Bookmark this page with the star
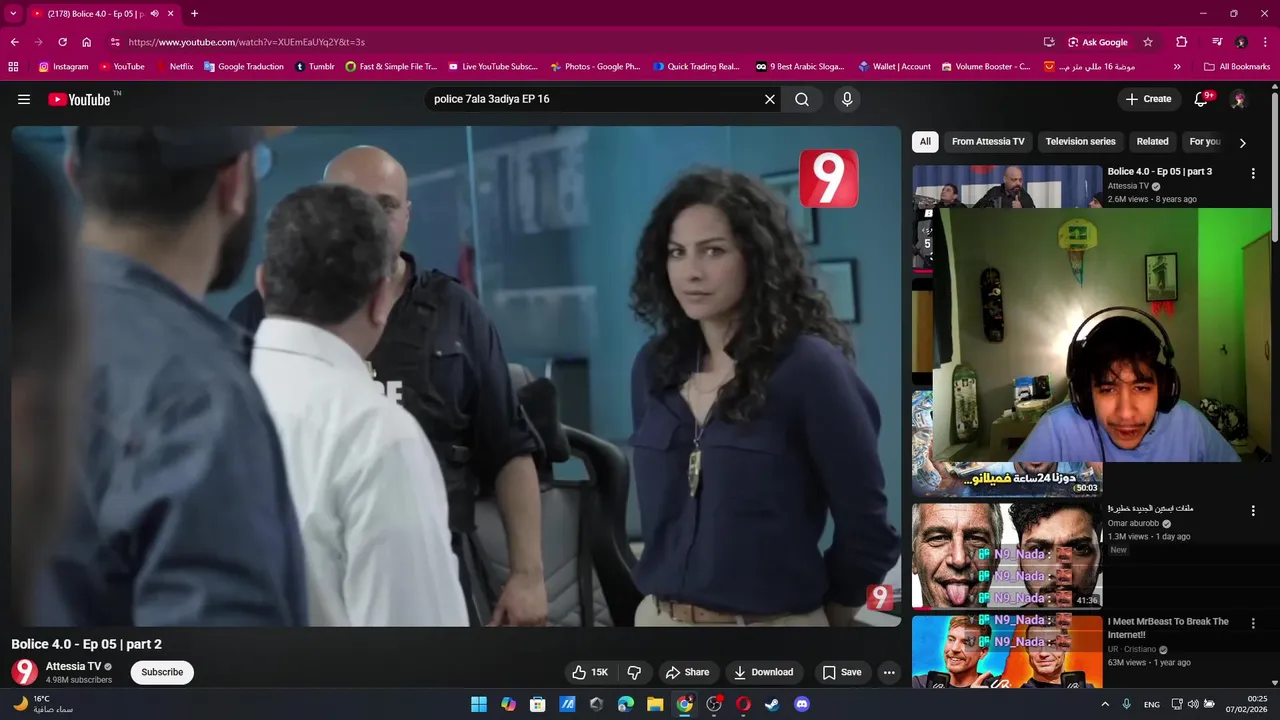Screen dimensions: 1280x720 click(1148, 42)
